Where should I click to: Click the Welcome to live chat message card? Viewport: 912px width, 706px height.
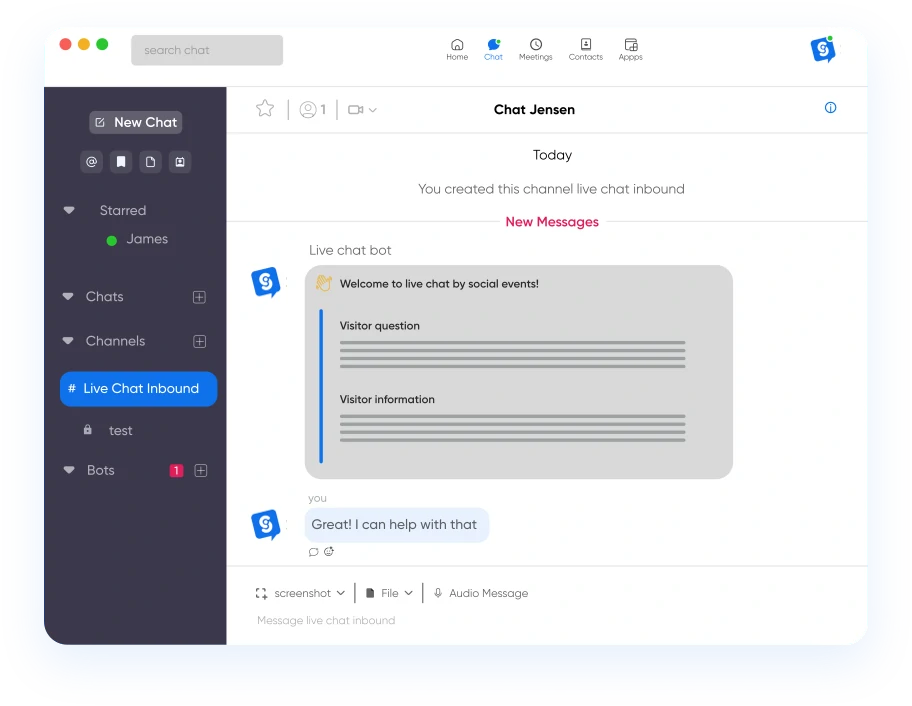(519, 372)
